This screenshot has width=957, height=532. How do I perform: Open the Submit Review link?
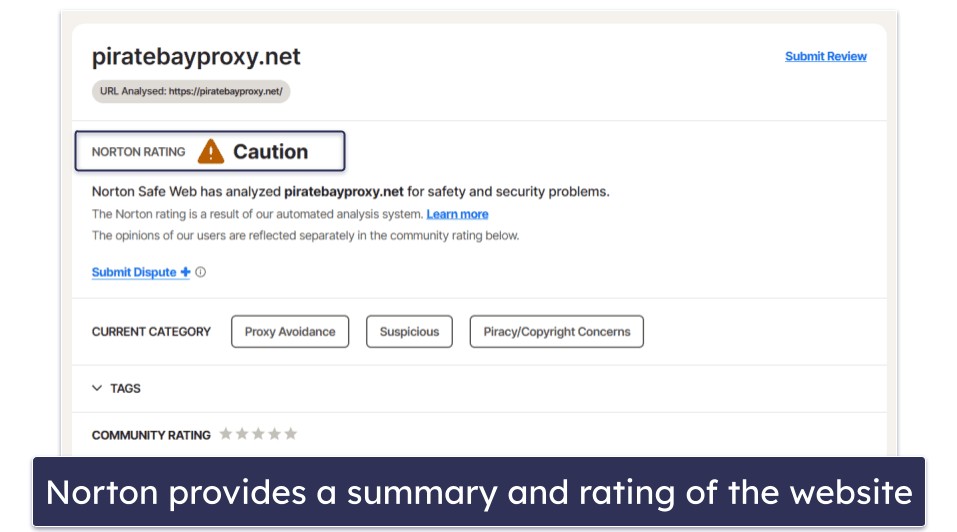coord(826,56)
